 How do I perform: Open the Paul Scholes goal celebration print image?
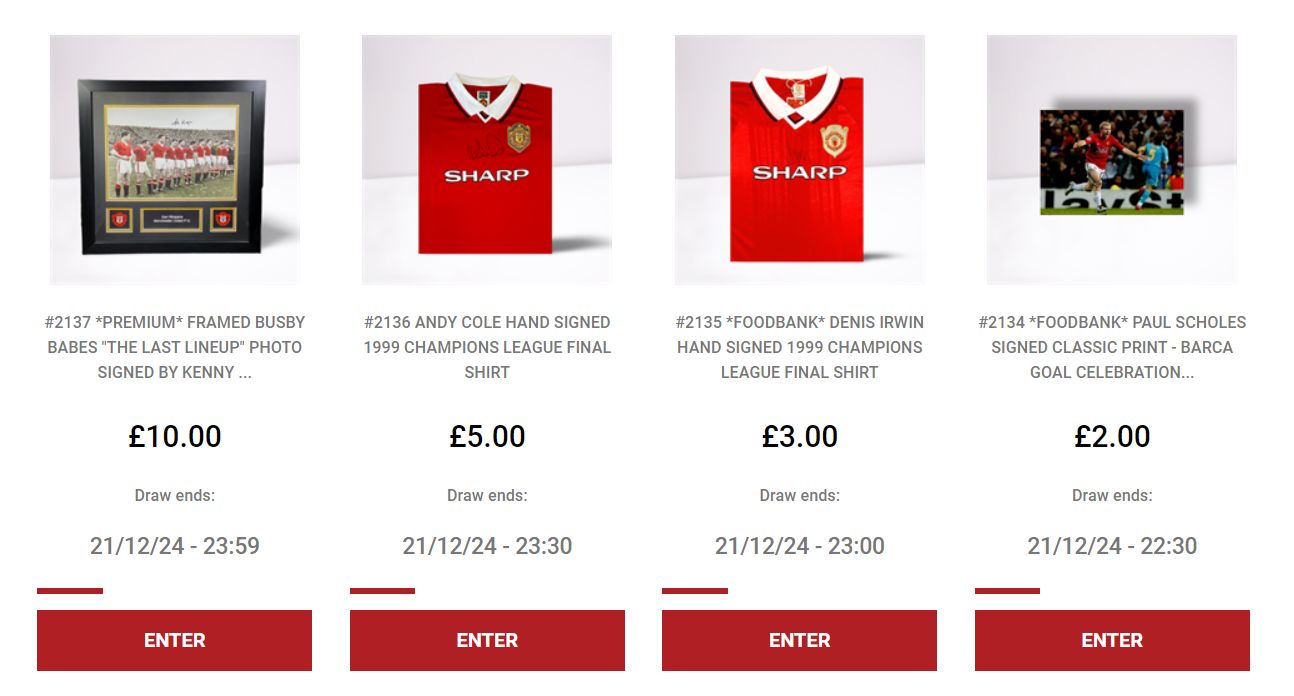(x=1112, y=160)
